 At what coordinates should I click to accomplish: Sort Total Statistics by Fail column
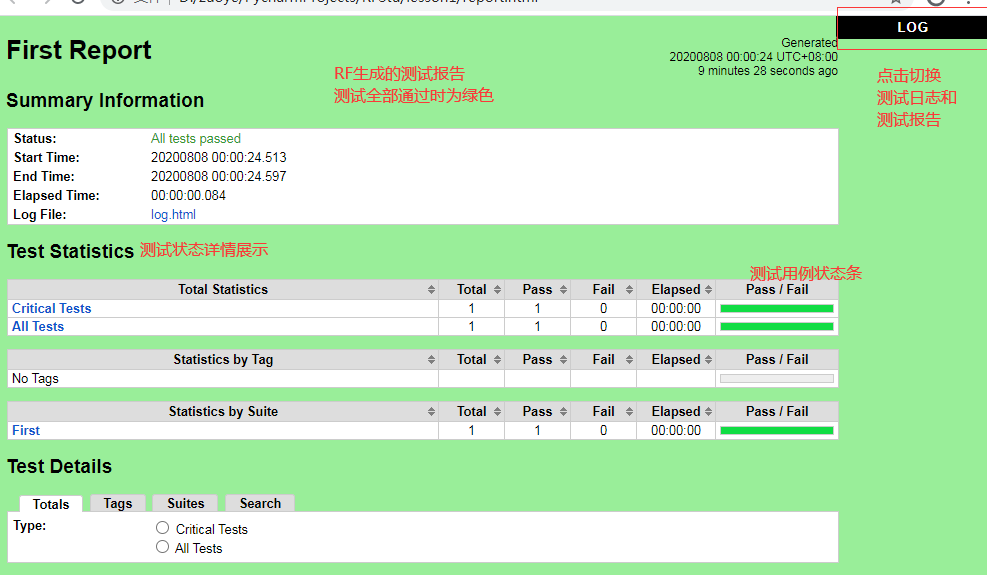pos(604,289)
